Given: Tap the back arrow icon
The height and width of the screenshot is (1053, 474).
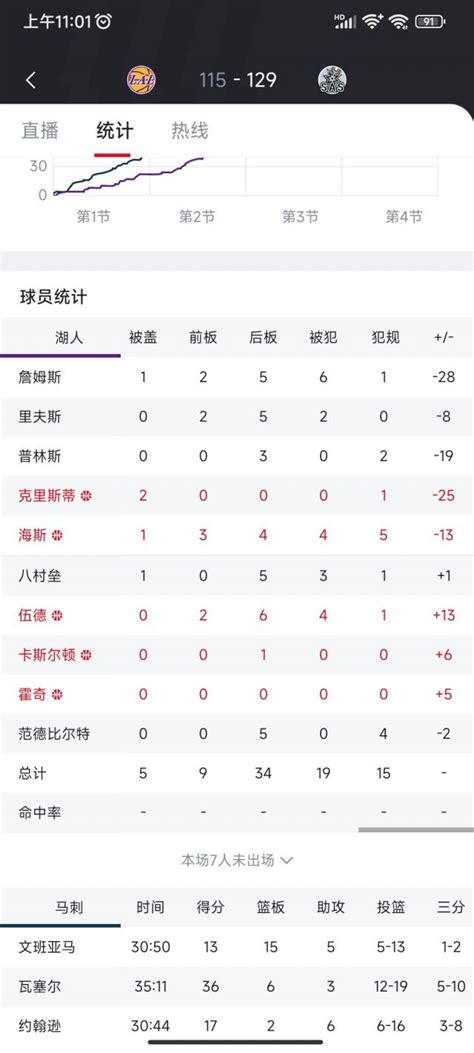Looking at the screenshot, I should (x=30, y=80).
